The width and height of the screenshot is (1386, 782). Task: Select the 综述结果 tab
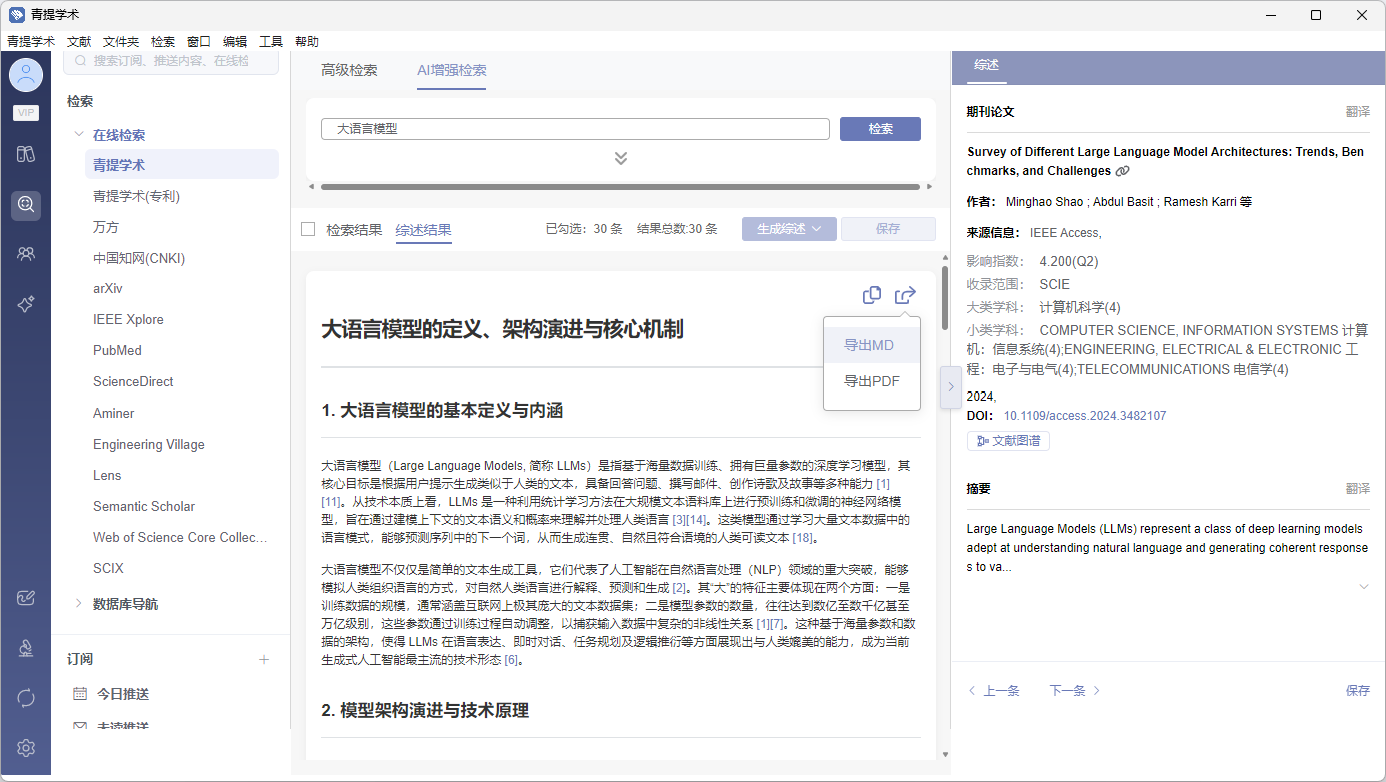pyautogui.click(x=424, y=229)
